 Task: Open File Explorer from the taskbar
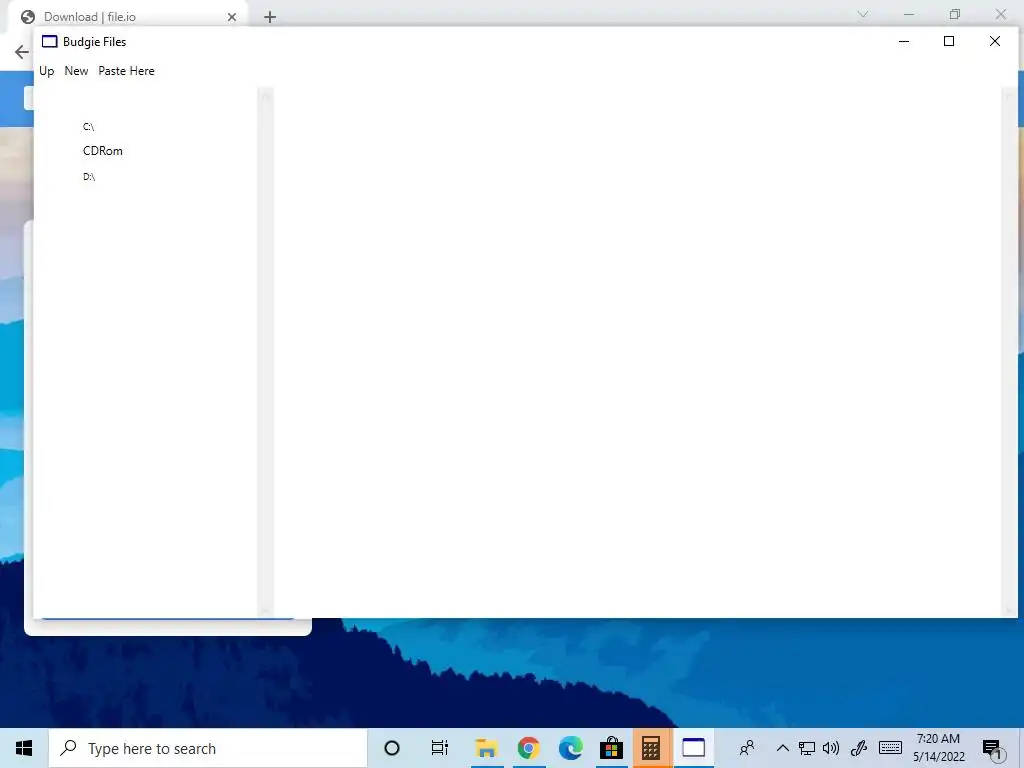(487, 748)
